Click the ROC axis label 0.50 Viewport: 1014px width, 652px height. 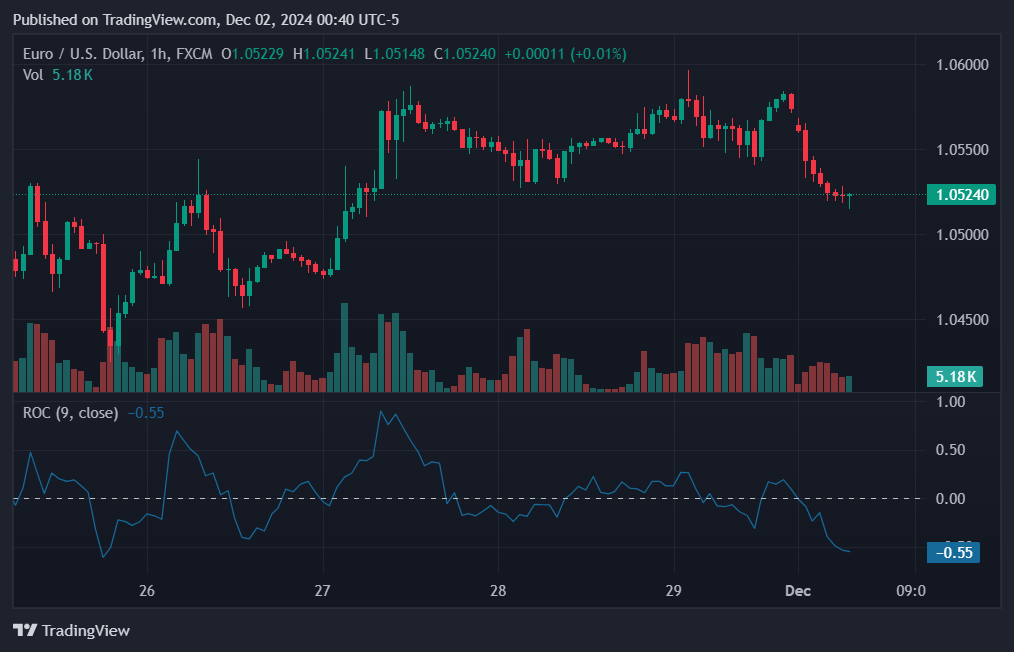coord(951,450)
